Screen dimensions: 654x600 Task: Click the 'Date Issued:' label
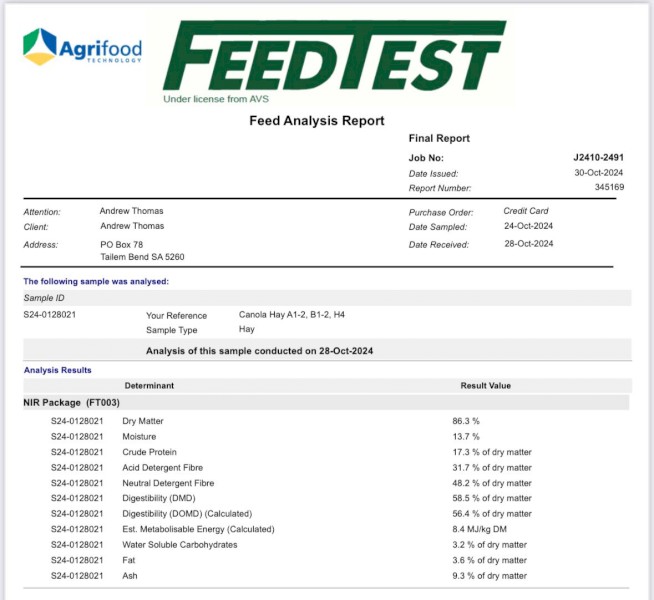tap(433, 174)
